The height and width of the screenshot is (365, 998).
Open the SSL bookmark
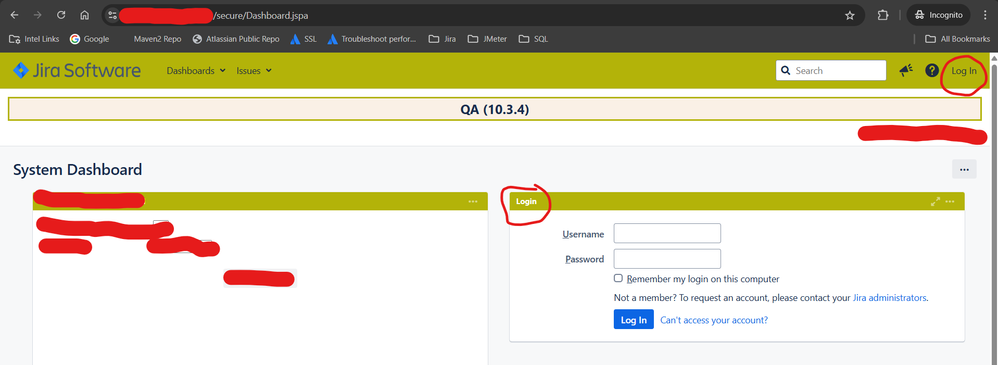tap(303, 39)
